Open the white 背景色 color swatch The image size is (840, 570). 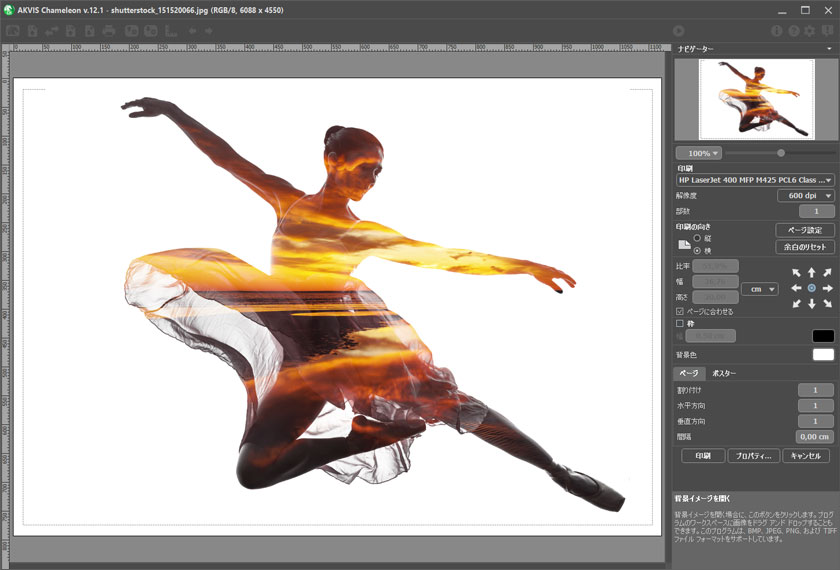823,355
